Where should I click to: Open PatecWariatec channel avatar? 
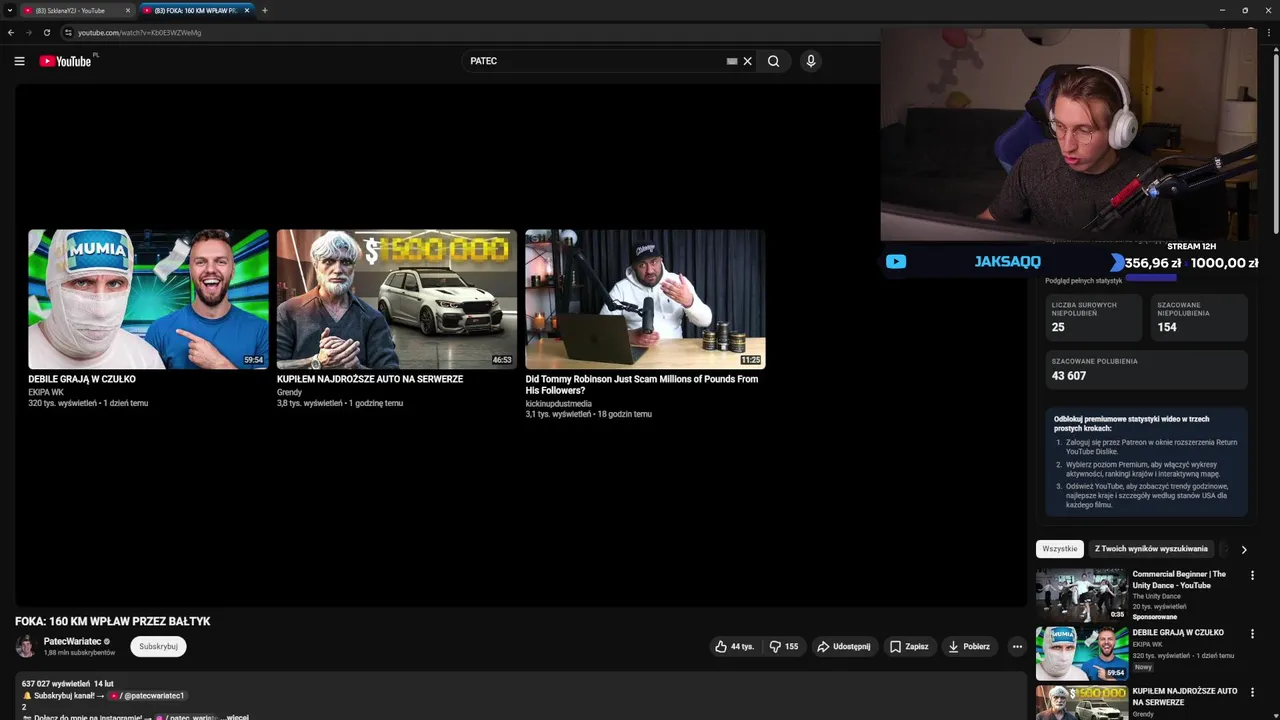pos(26,646)
